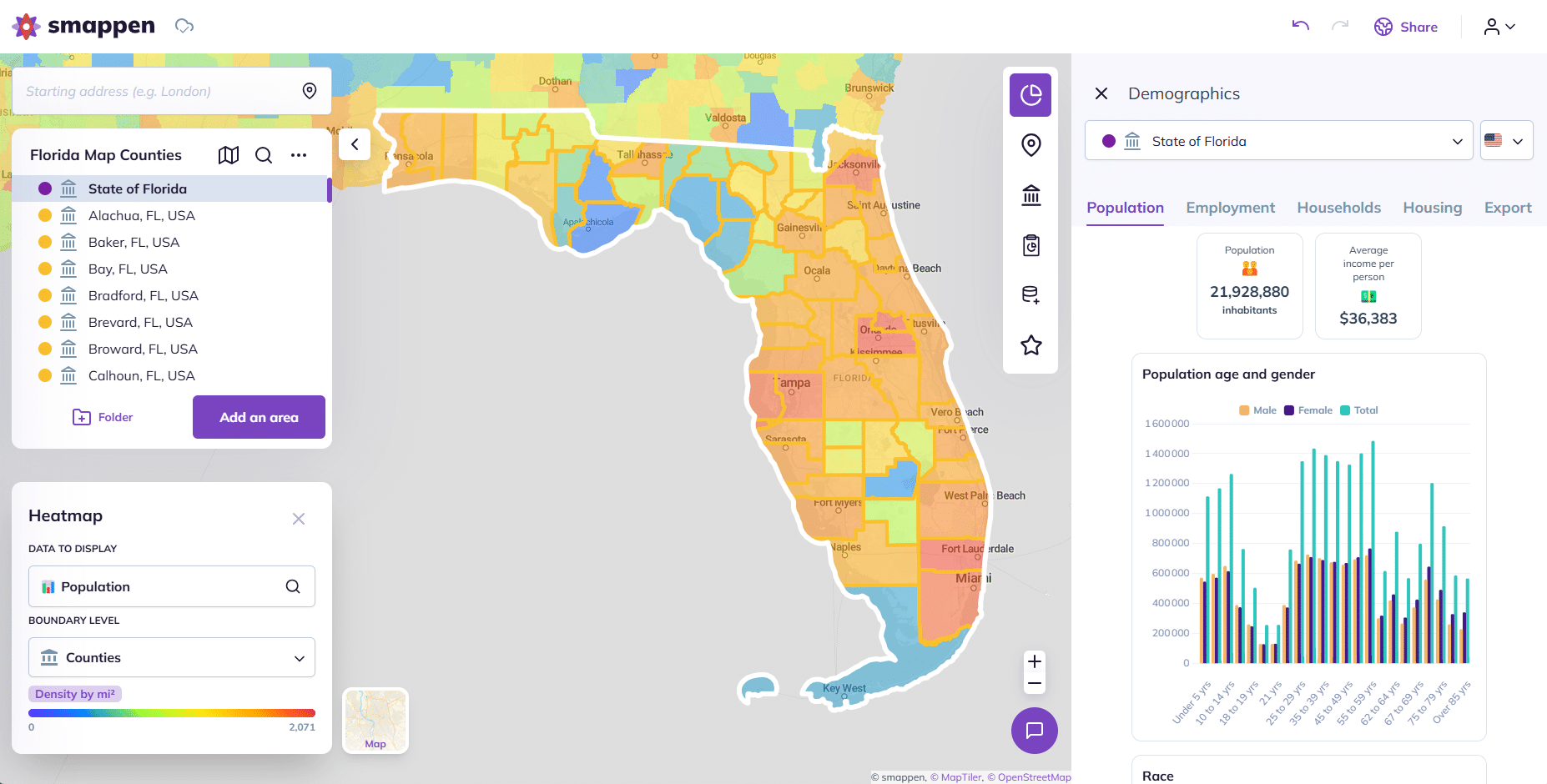Open favorites with the star icon
Screen dimensions: 1547x784
coord(1030,344)
